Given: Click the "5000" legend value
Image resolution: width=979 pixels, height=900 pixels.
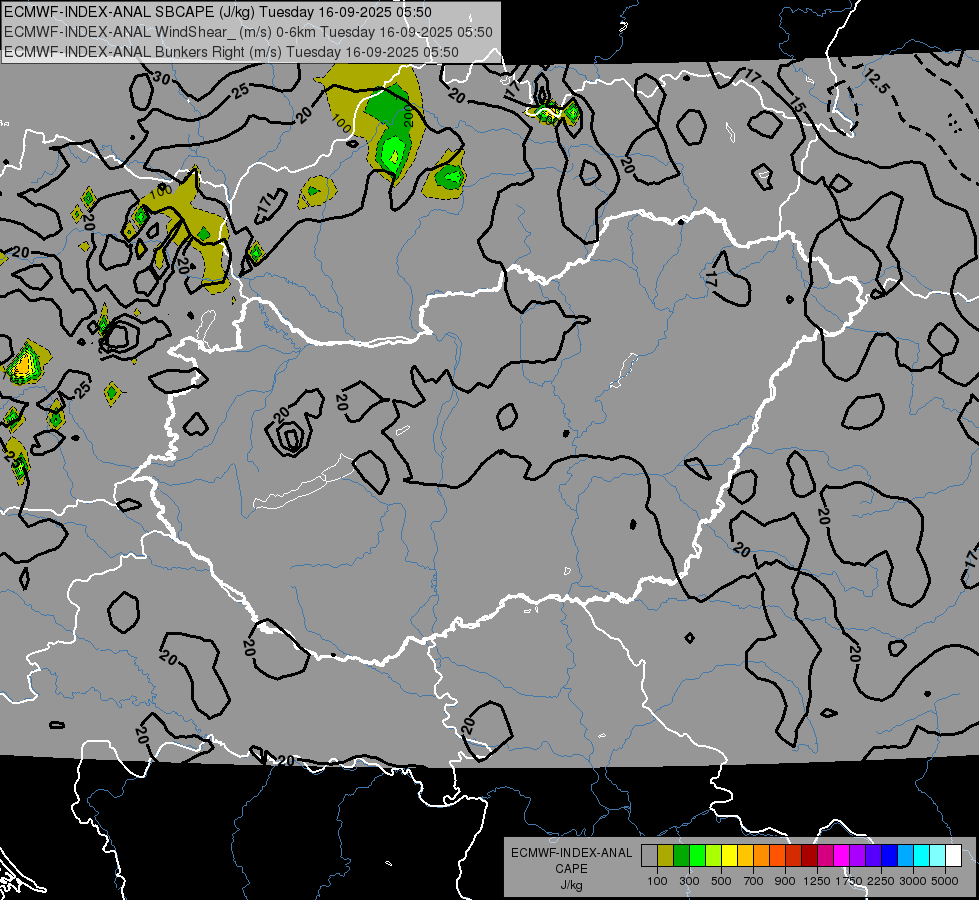Looking at the screenshot, I should (945, 881).
